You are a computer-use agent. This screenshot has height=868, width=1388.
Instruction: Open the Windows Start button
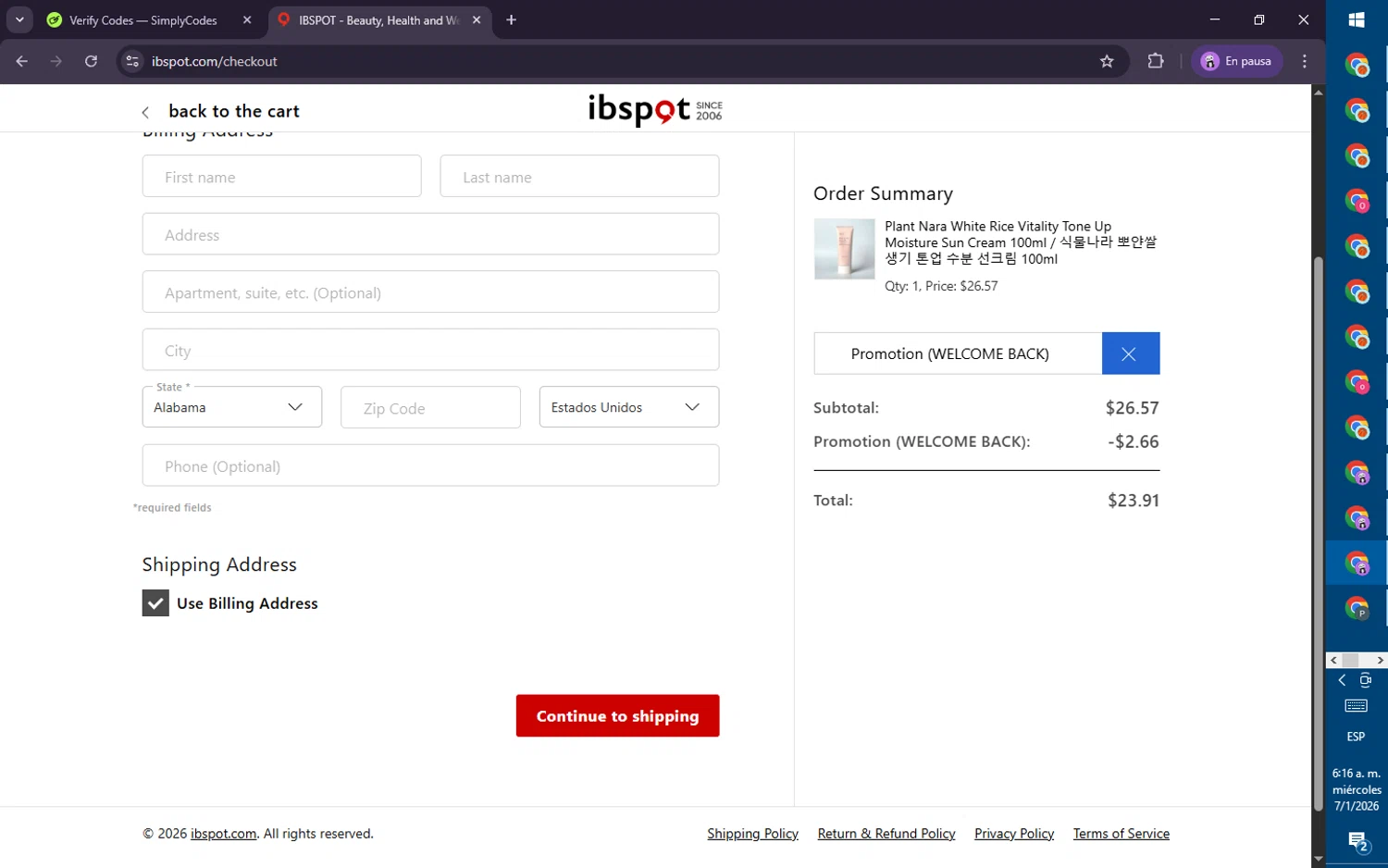tap(1357, 20)
